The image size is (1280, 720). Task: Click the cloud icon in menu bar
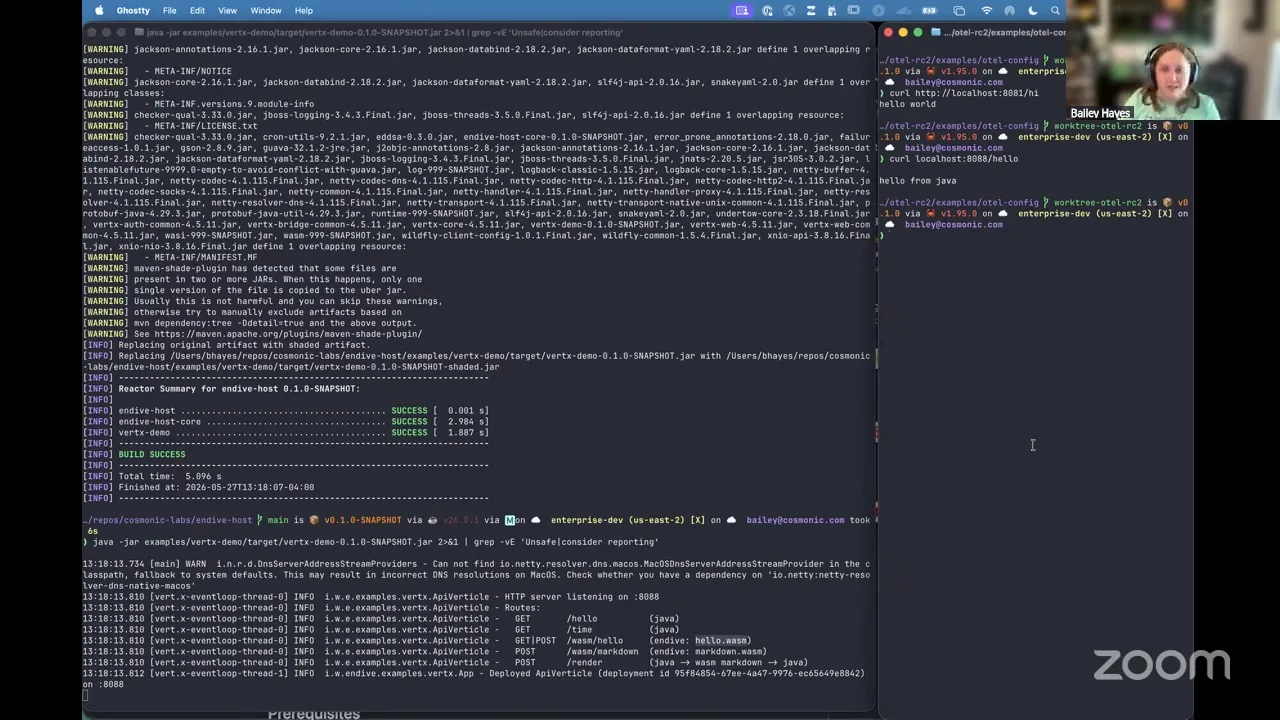pos(905,10)
